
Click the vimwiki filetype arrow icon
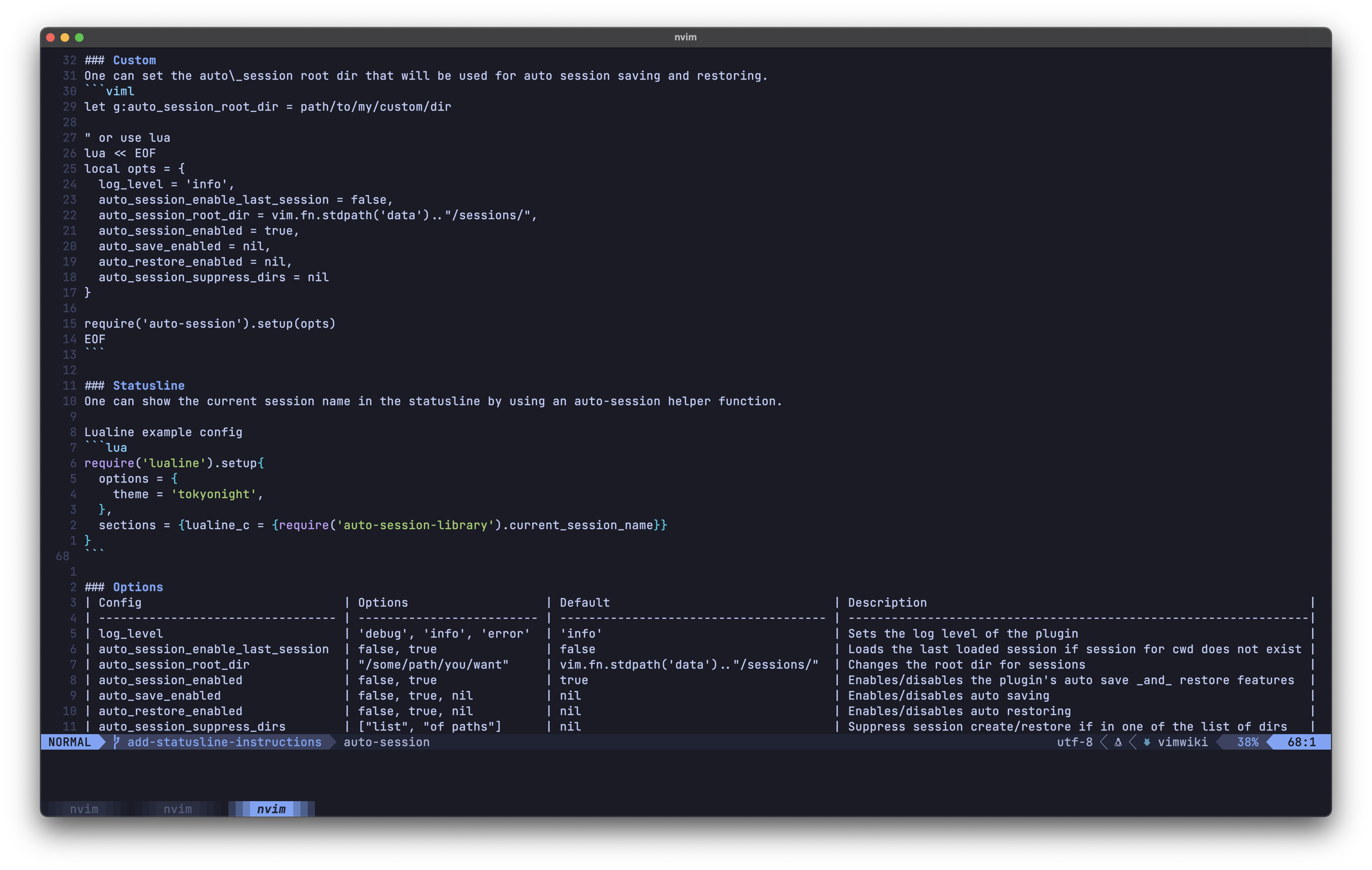point(1147,742)
